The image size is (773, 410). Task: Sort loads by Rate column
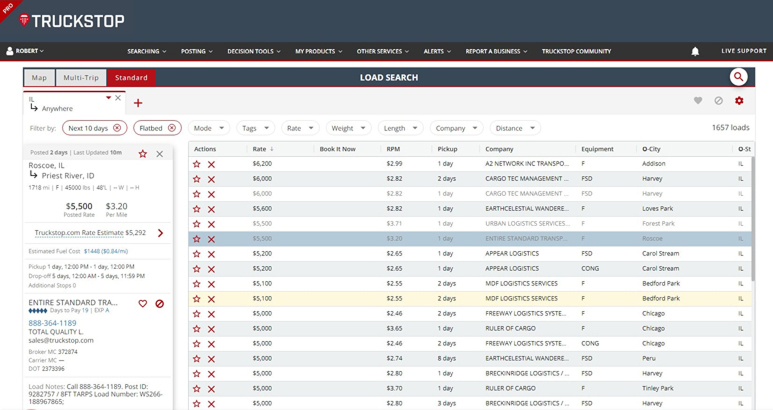click(x=263, y=149)
